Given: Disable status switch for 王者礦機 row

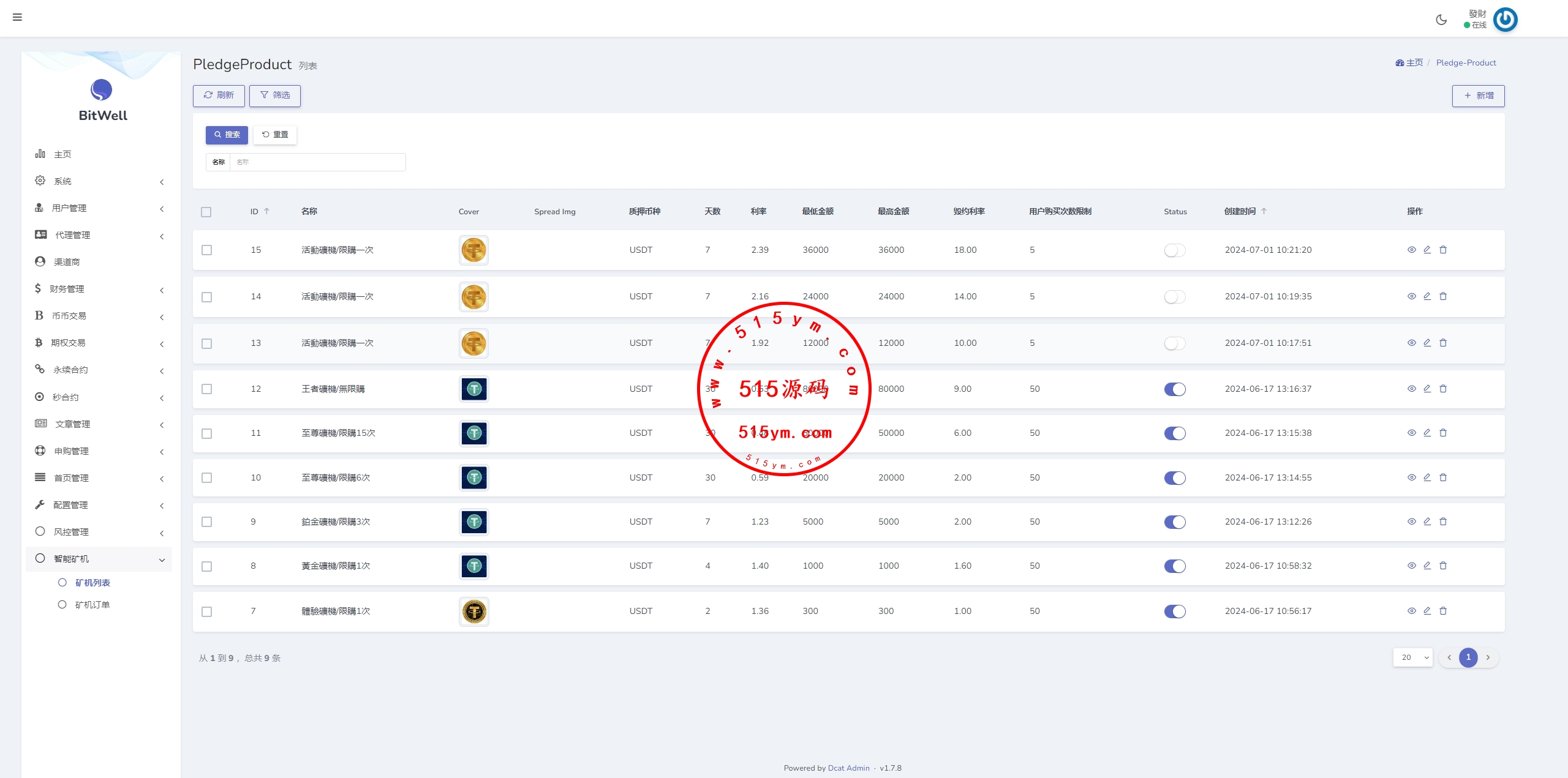Looking at the screenshot, I should 1174,389.
